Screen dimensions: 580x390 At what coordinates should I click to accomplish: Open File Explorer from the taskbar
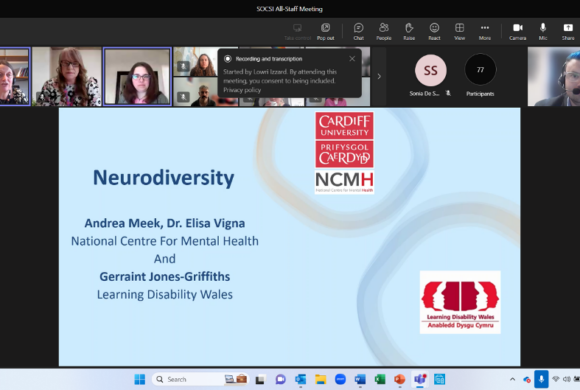tap(320, 379)
